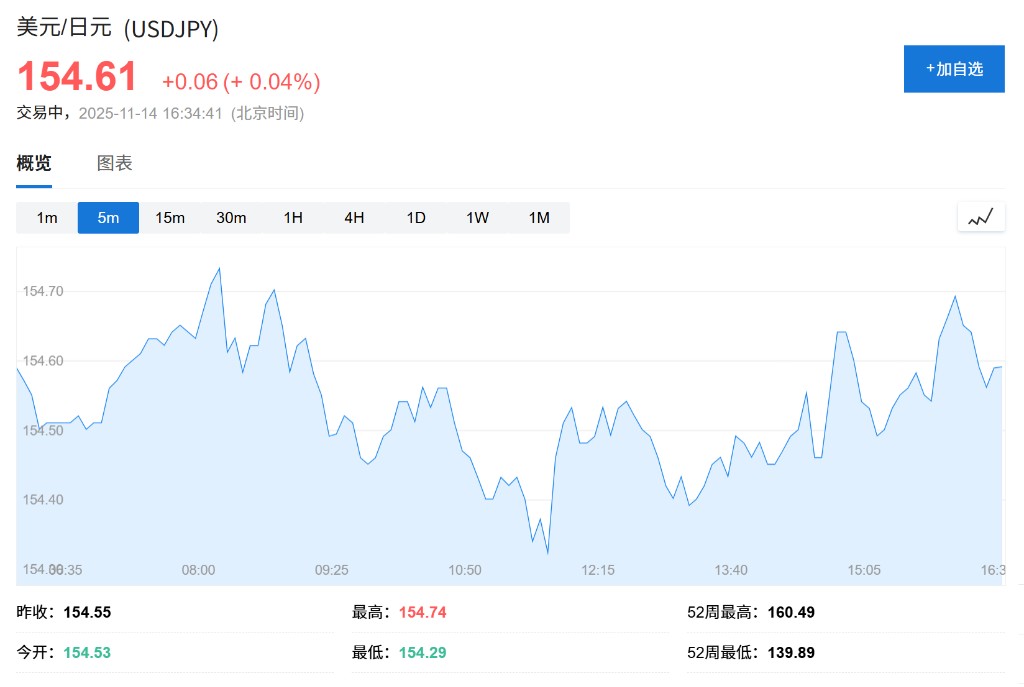This screenshot has width=1024, height=687.
Task: Click the 12:15 time axis label
Action: tap(598, 570)
